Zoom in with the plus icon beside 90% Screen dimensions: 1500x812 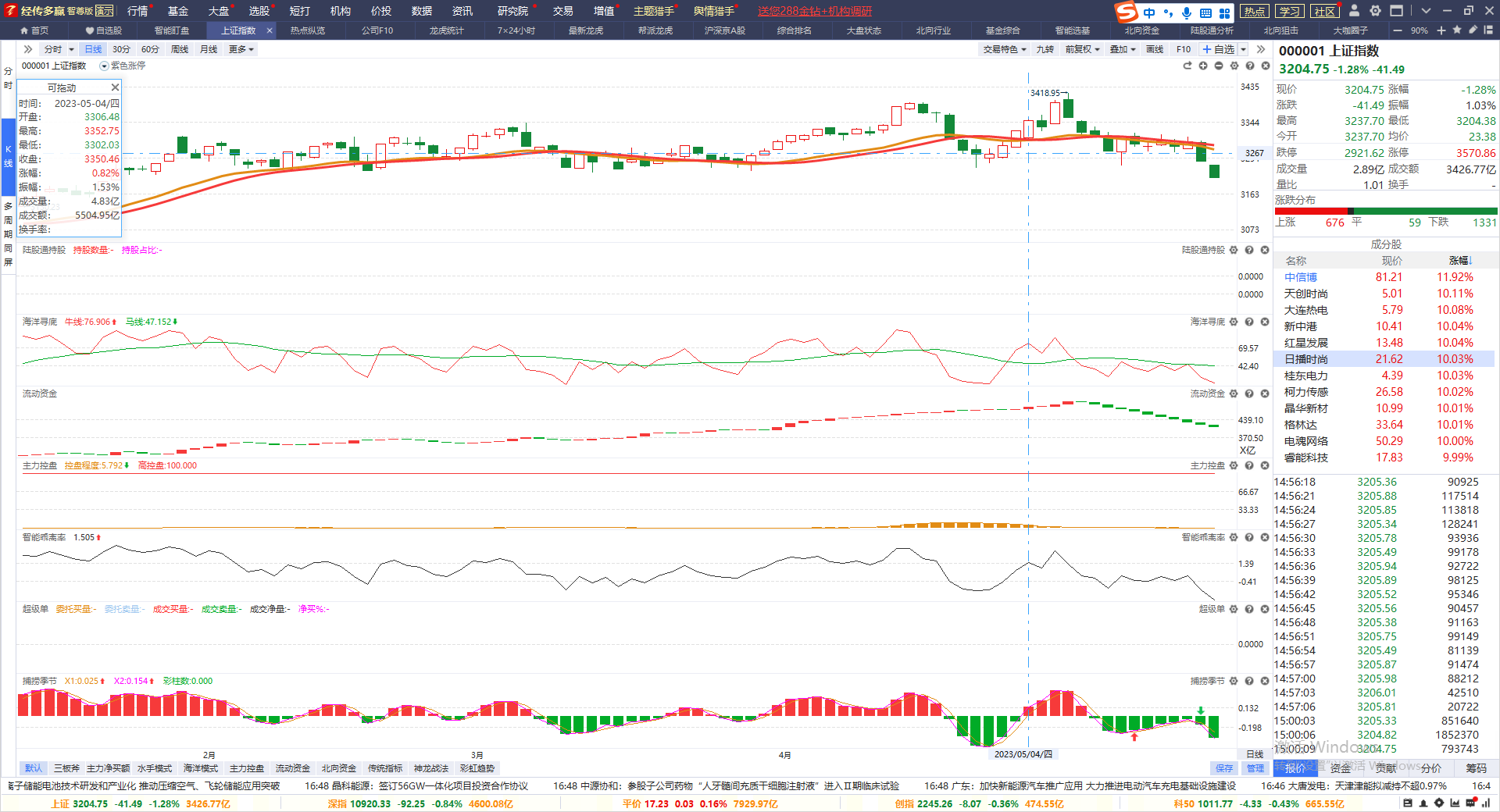[x=1441, y=30]
